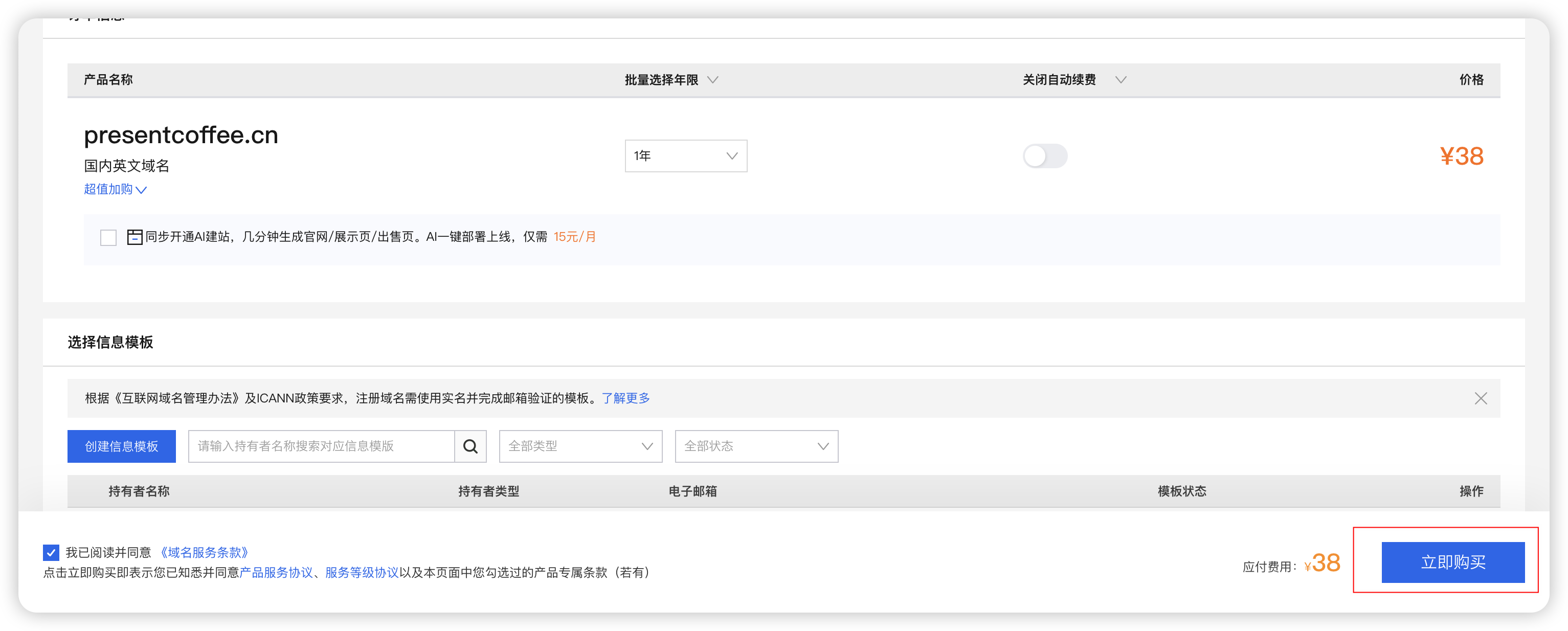Expand the 批量选择年限 dropdown

click(x=671, y=80)
